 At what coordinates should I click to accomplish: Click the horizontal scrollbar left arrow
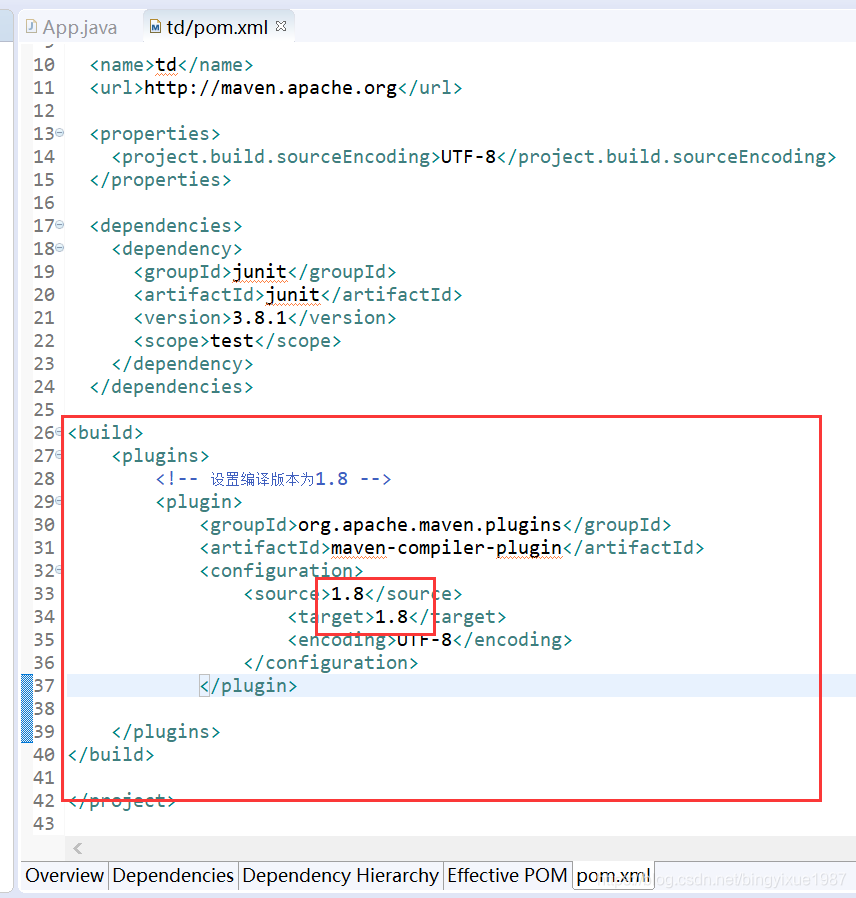[x=77, y=848]
